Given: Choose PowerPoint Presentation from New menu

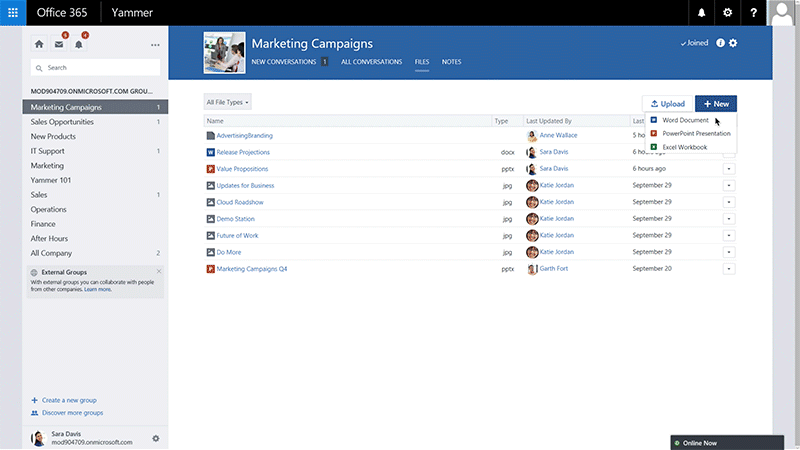Looking at the screenshot, I should coord(696,134).
